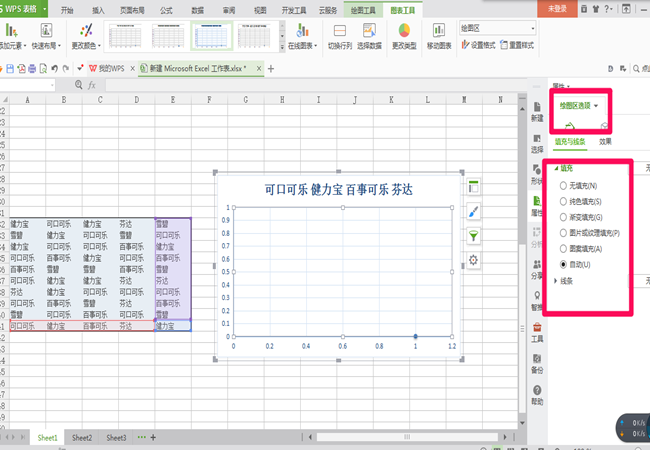Add a new document tab with plus

pyautogui.click(x=271, y=69)
